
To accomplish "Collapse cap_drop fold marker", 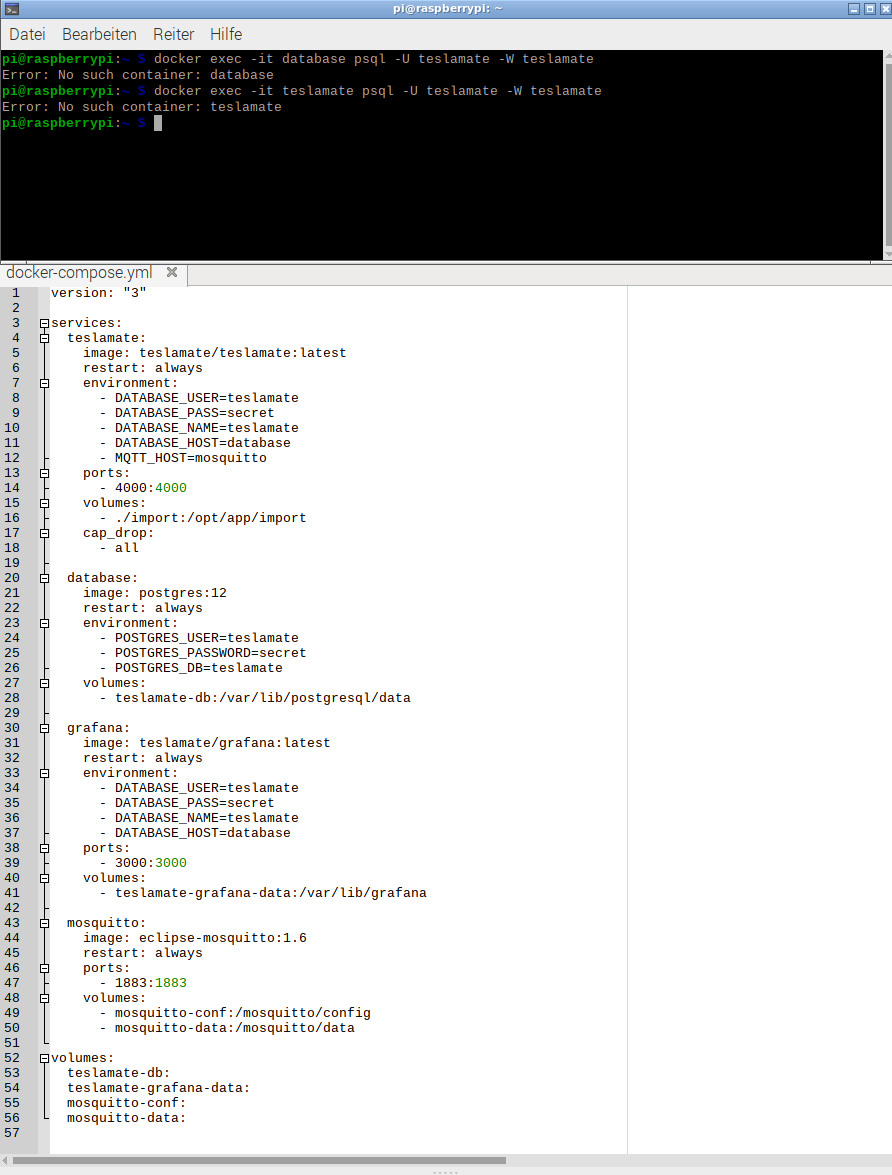I will [44, 534].
